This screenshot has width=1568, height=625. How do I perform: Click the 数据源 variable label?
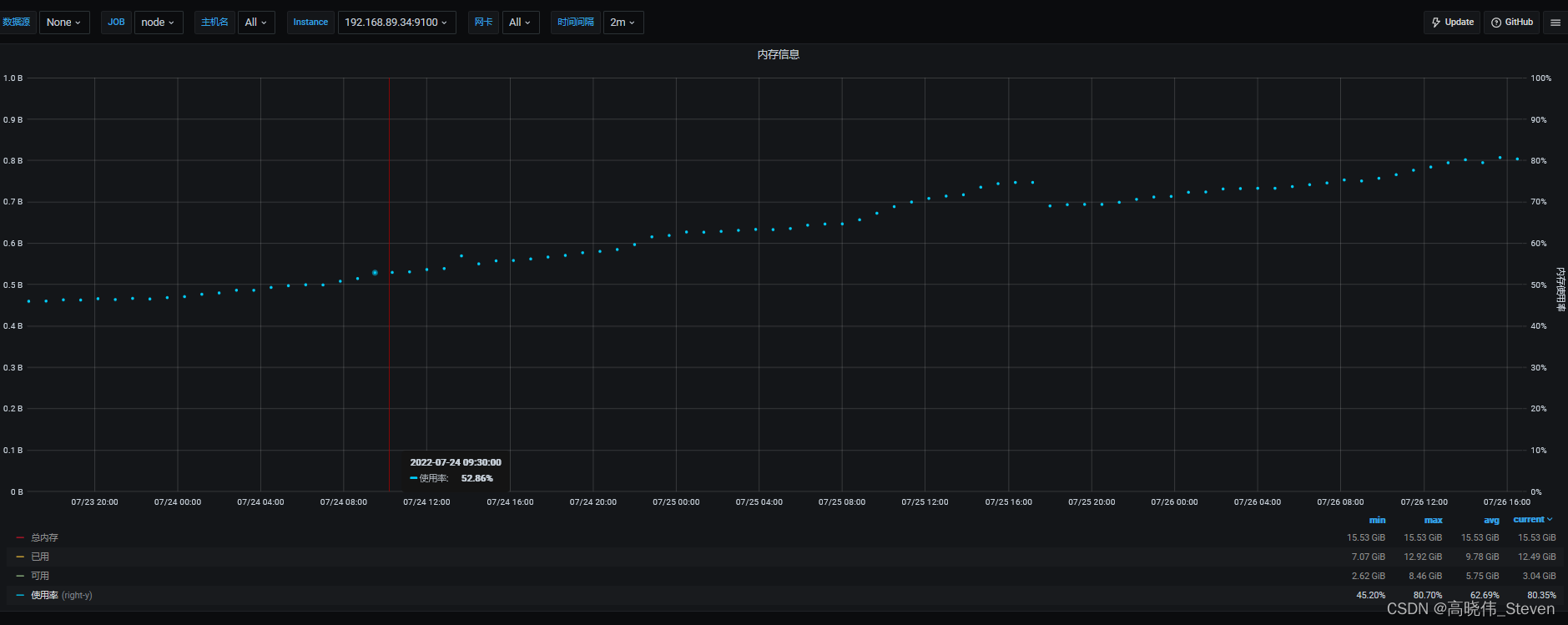pos(16,23)
